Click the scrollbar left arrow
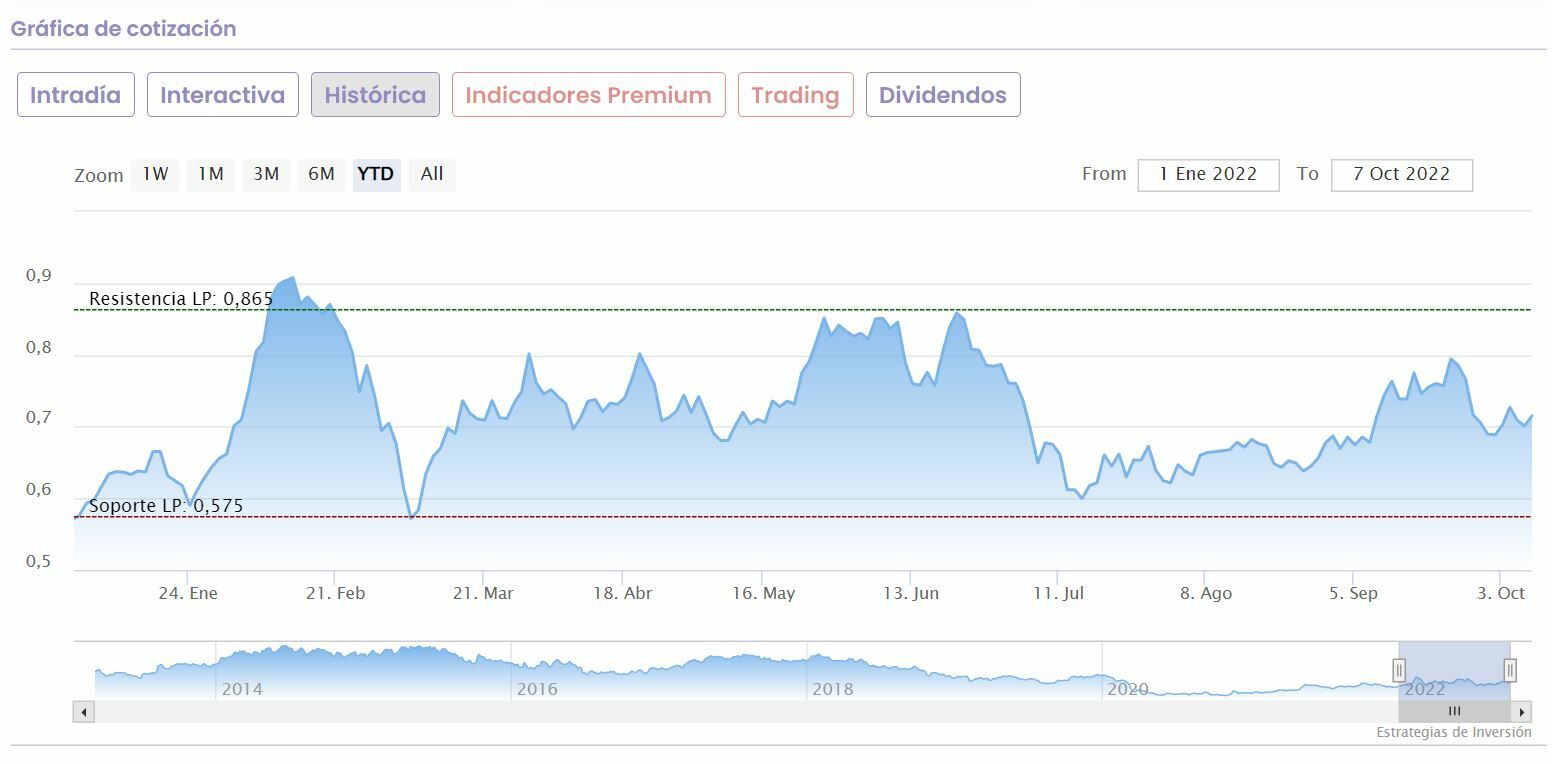Image resolution: width=1552 pixels, height=764 pixels. pyautogui.click(x=84, y=712)
